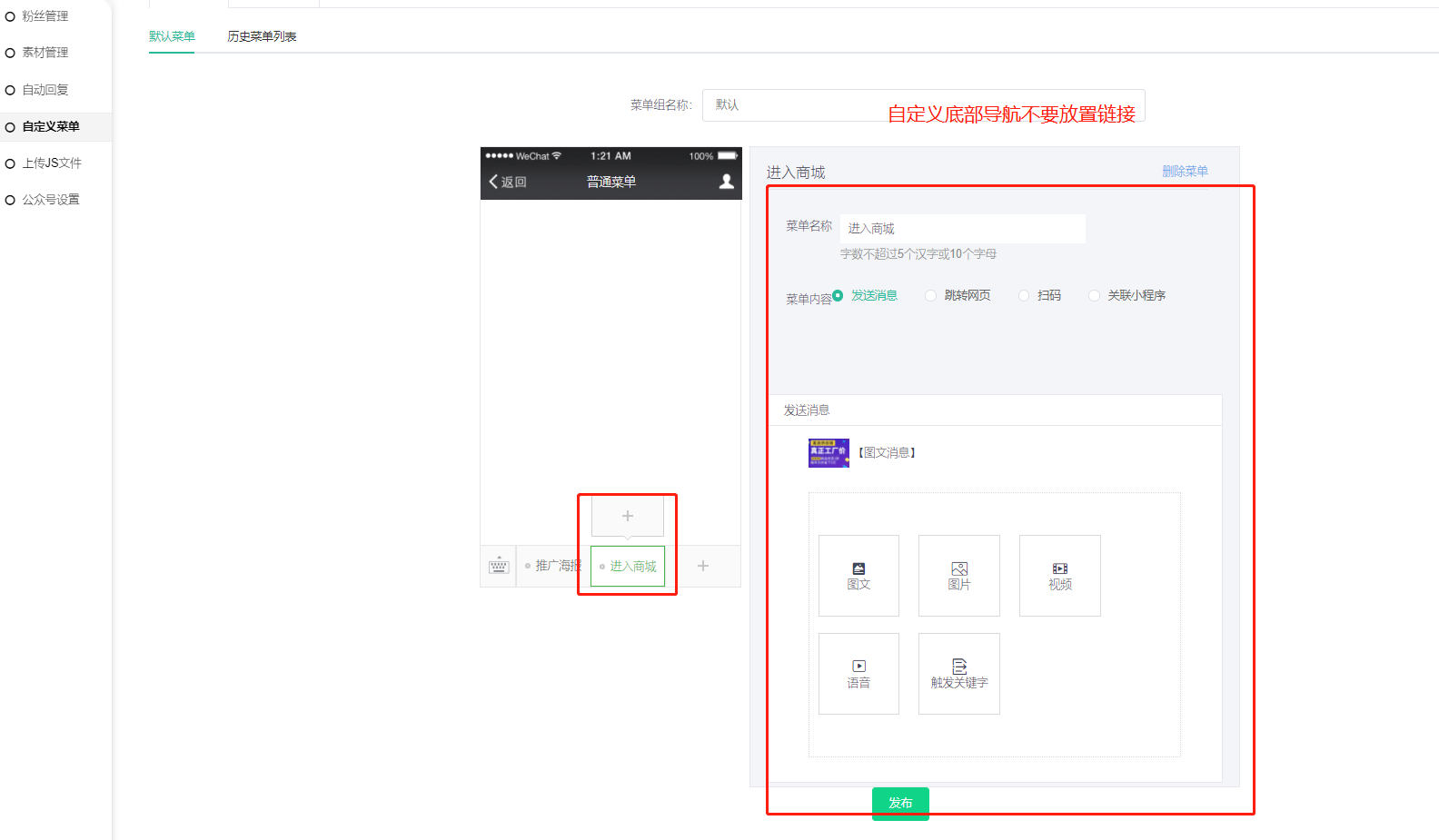Viewport: 1439px width, 840px height.
Task: Open 自动回复 in the sidebar
Action: (x=45, y=90)
